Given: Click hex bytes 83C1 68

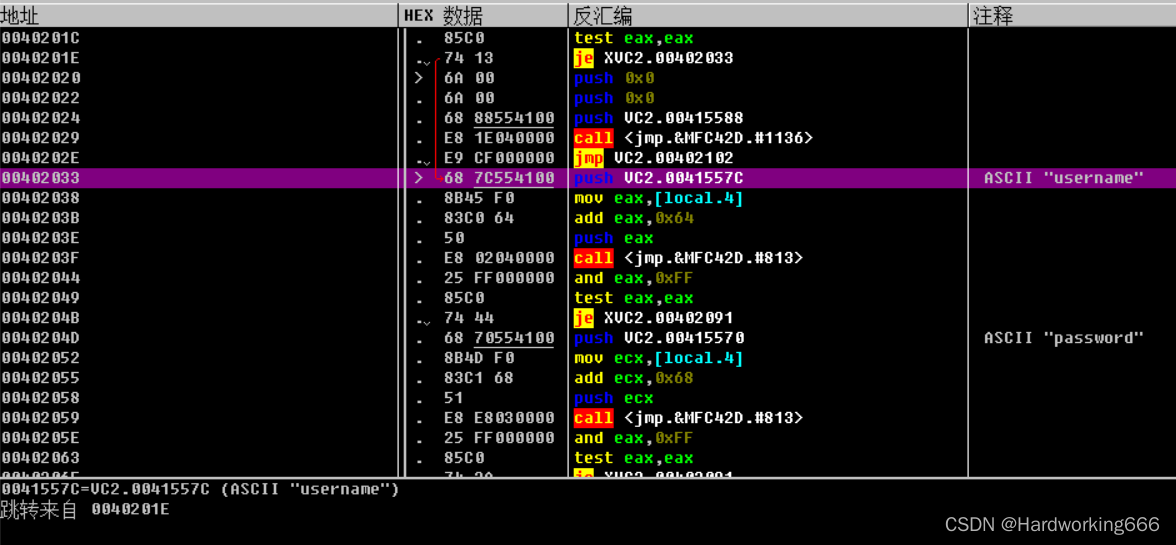Looking at the screenshot, I should 478,378.
